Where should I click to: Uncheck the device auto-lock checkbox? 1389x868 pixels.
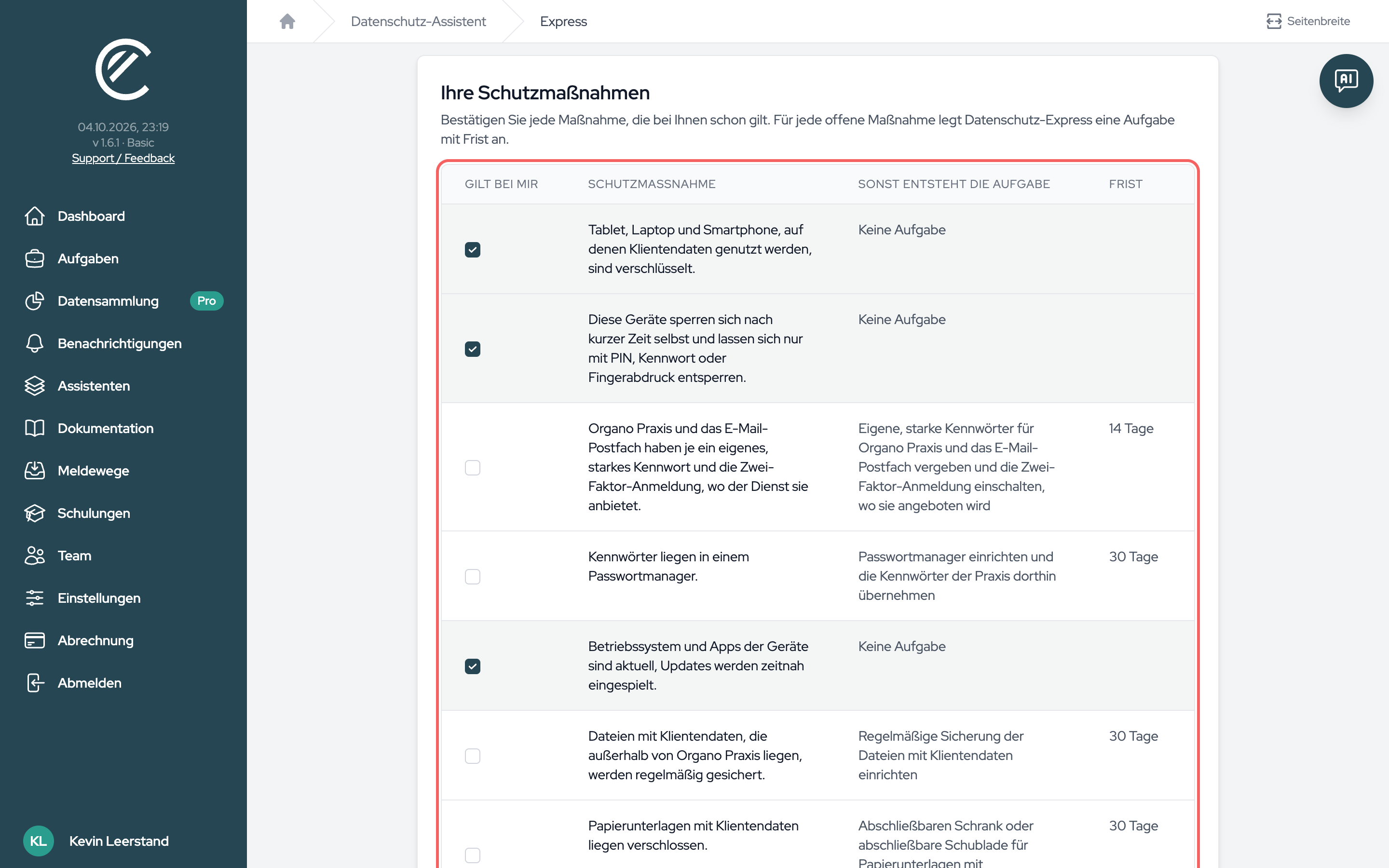point(472,349)
